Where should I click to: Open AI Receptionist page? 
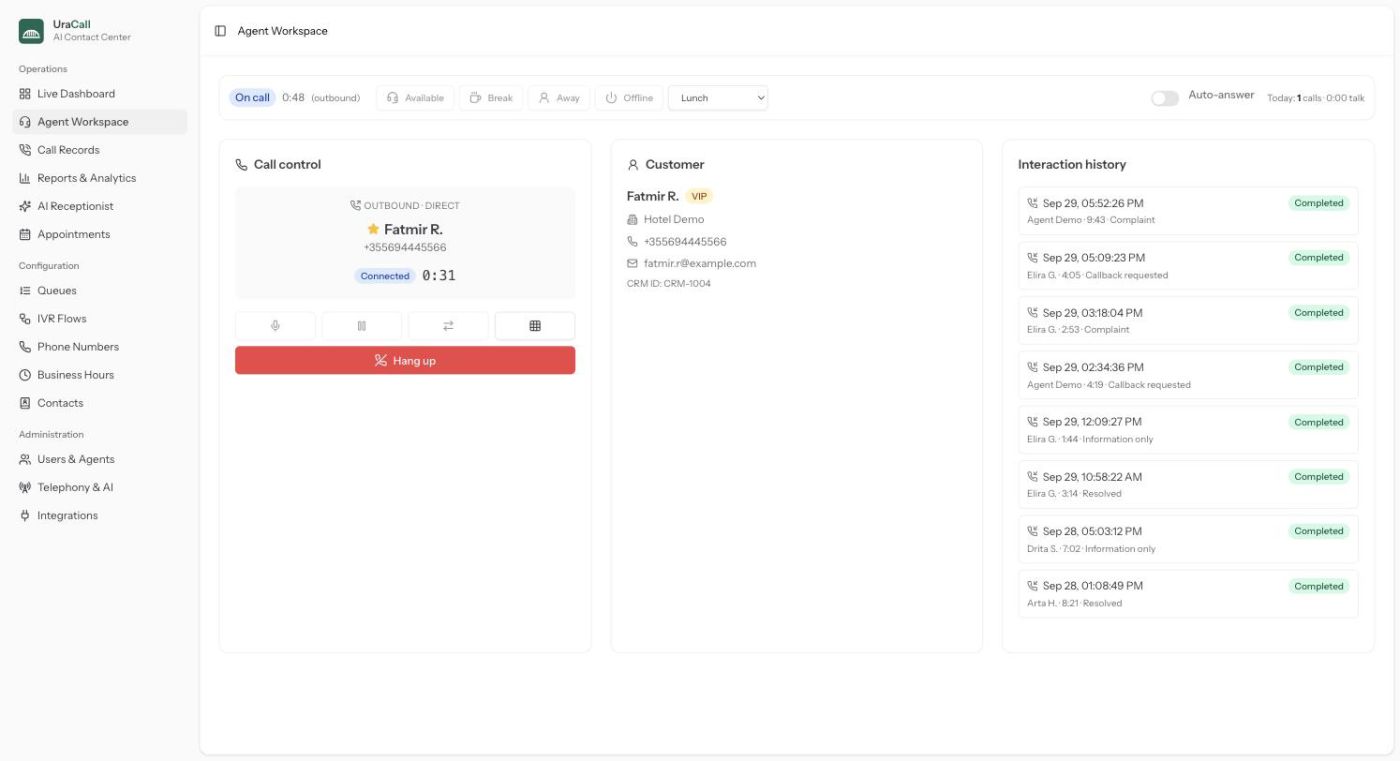tap(99, 206)
